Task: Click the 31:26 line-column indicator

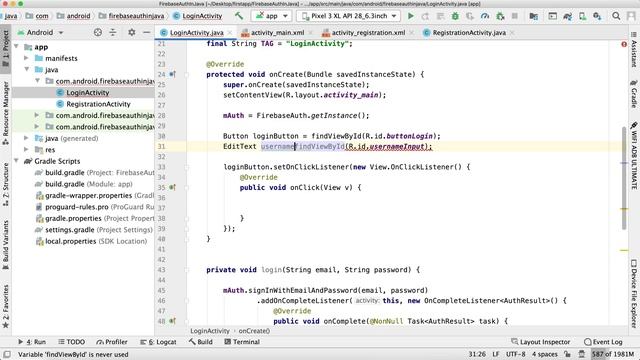Action: coord(477,354)
